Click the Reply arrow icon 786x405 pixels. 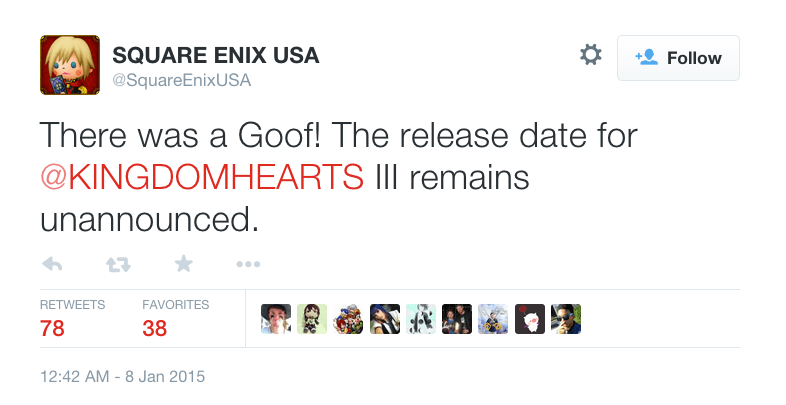pos(53,264)
